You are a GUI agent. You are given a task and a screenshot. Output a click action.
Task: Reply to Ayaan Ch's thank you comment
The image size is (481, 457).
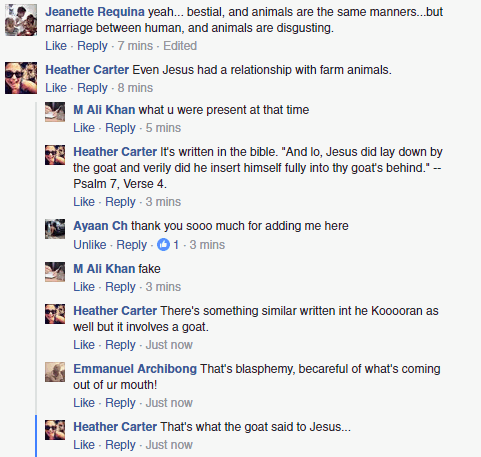(131, 245)
